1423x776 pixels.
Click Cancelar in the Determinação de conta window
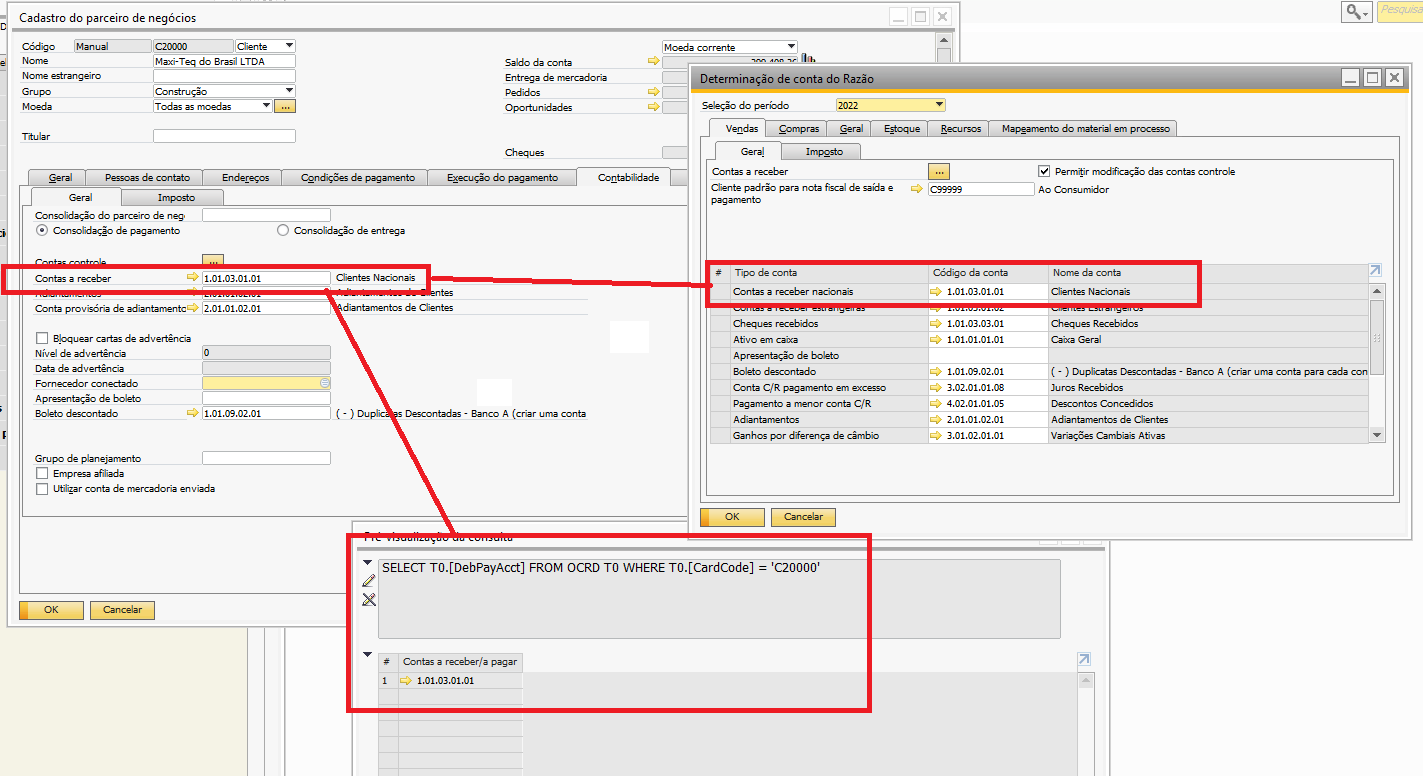click(x=803, y=517)
